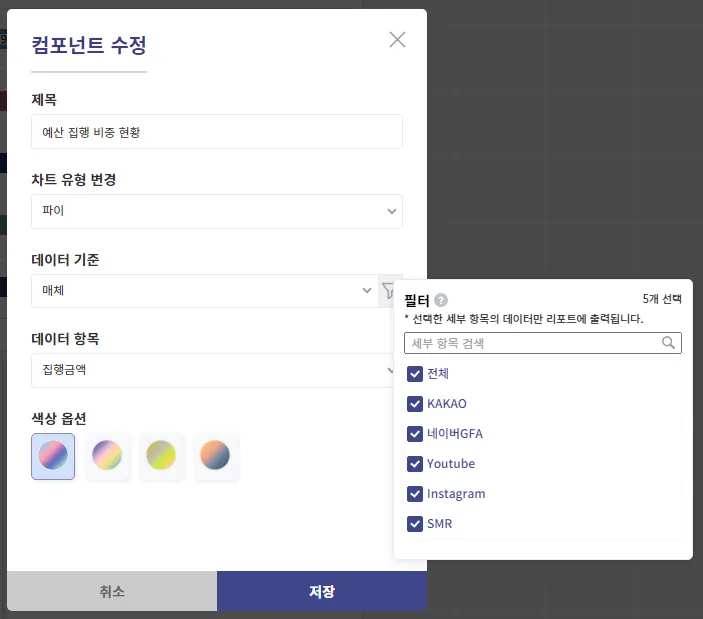This screenshot has width=703, height=619.
Task: Close the 컴포넌트 수정 dialog
Action: (397, 39)
